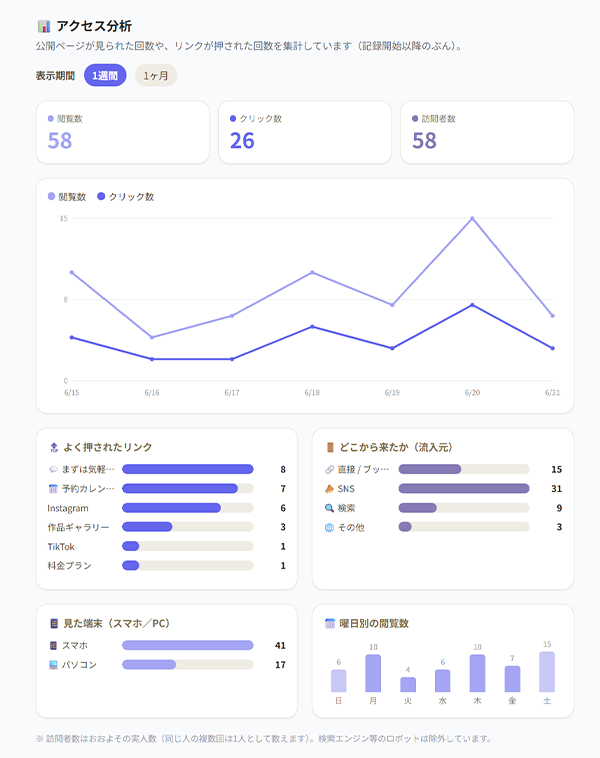Click the 検索 traffic source bar
The height and width of the screenshot is (758, 600).
[x=464, y=508]
